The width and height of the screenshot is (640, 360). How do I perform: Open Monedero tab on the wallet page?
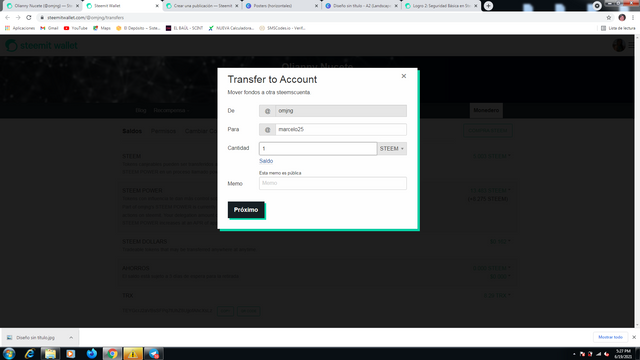(x=486, y=110)
